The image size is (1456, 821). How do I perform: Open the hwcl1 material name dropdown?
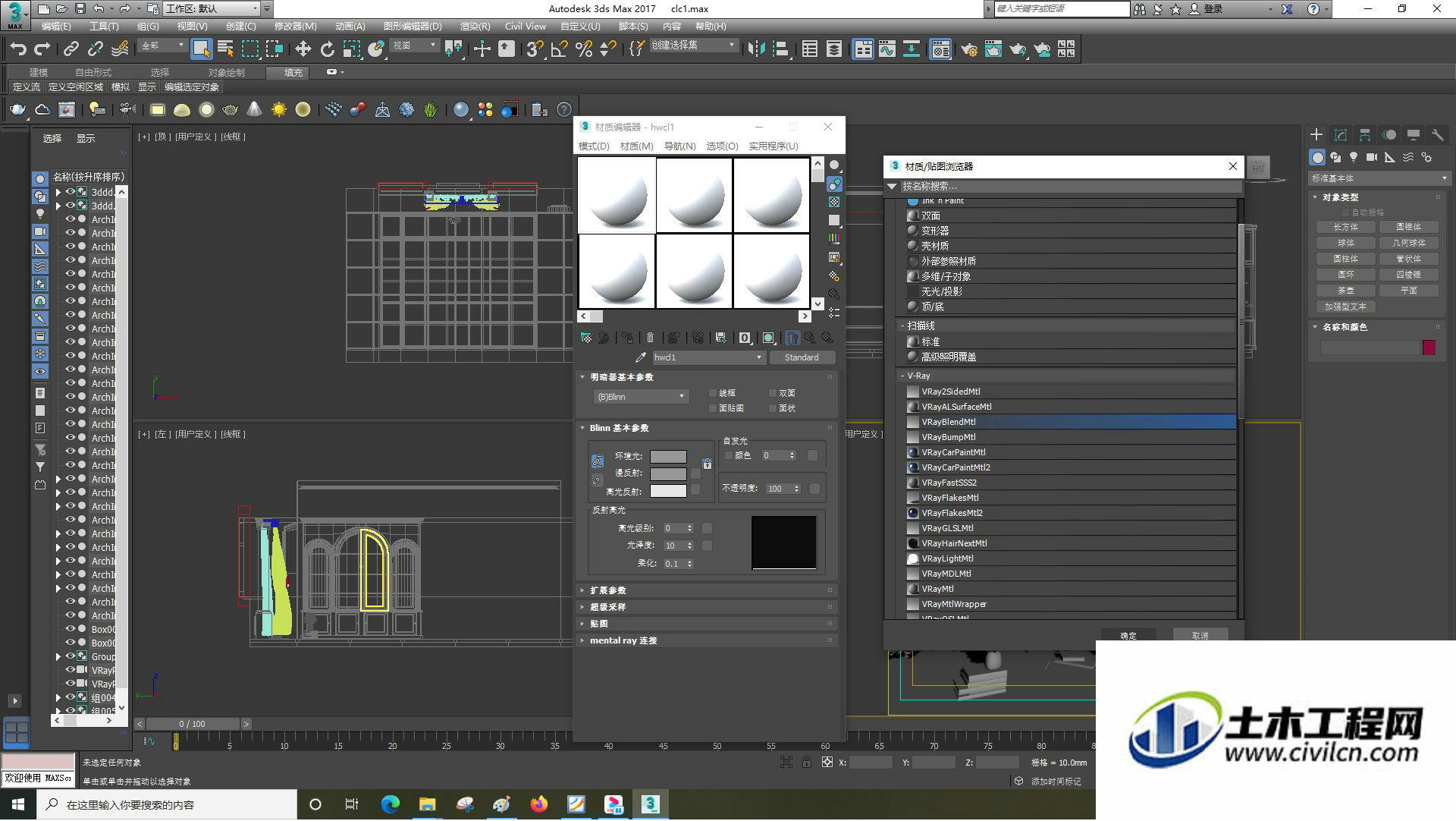(708, 357)
